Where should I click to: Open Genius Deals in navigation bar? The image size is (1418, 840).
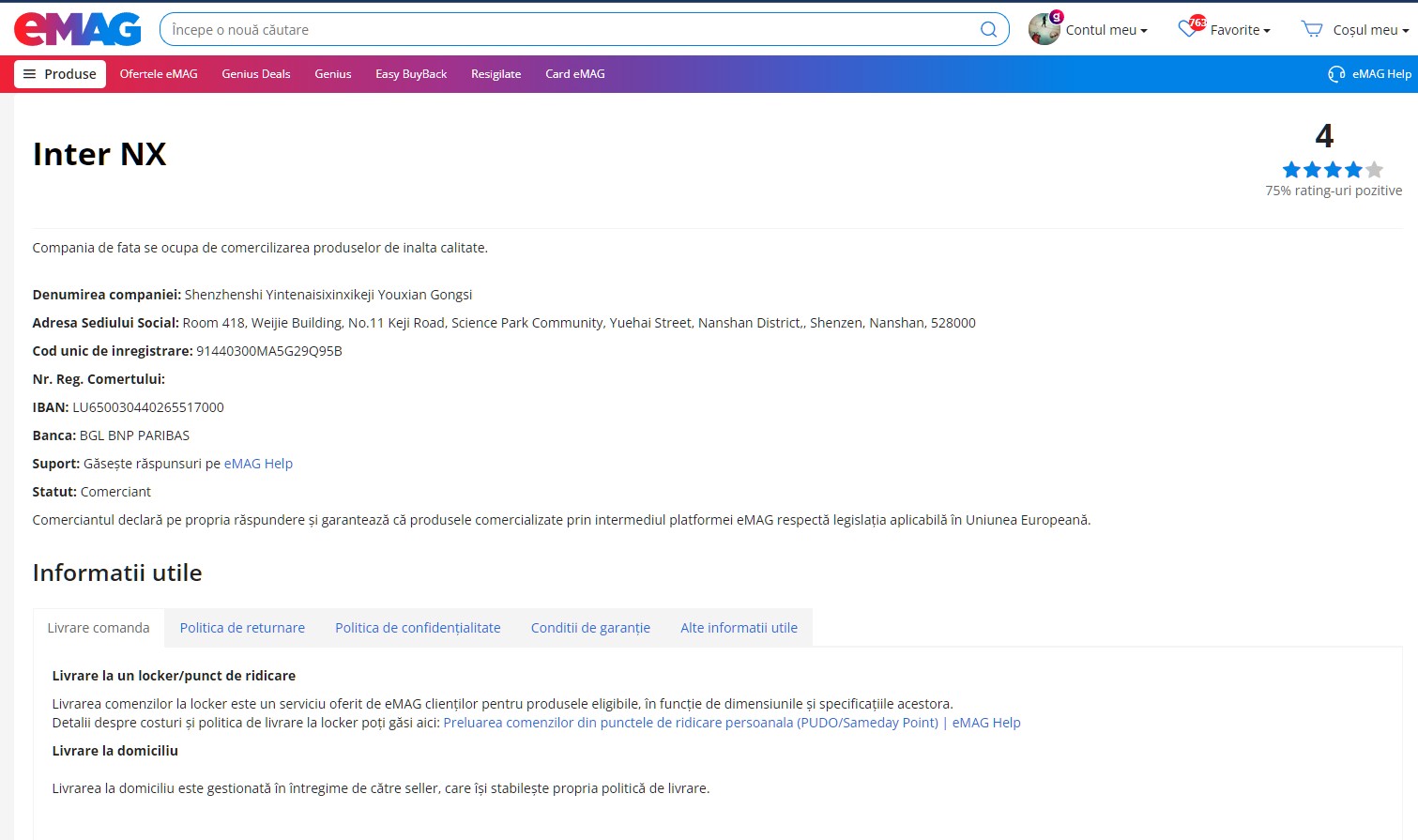256,74
